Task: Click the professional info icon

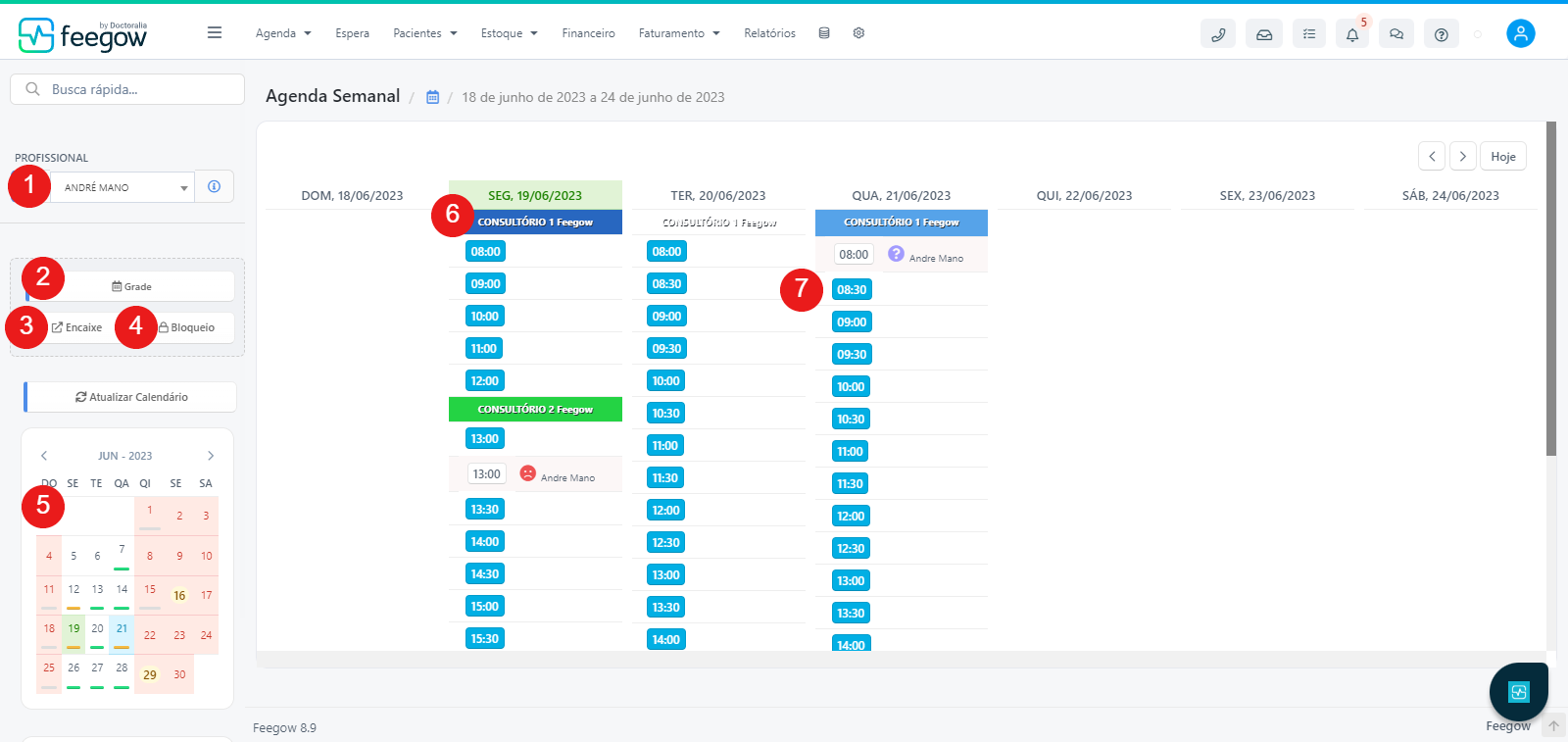Action: [215, 186]
